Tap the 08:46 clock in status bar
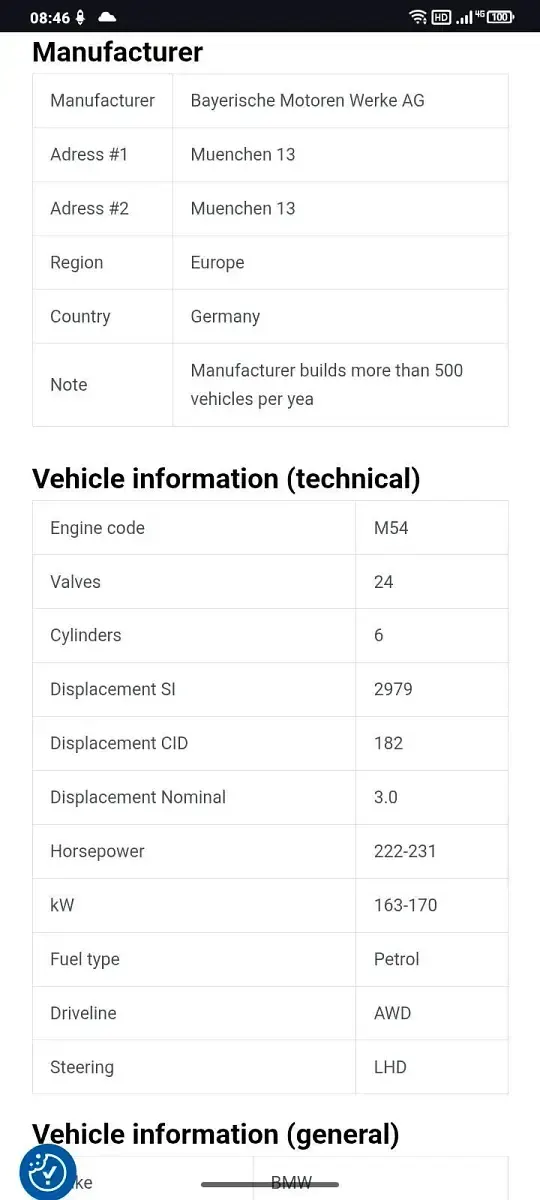 (50, 17)
